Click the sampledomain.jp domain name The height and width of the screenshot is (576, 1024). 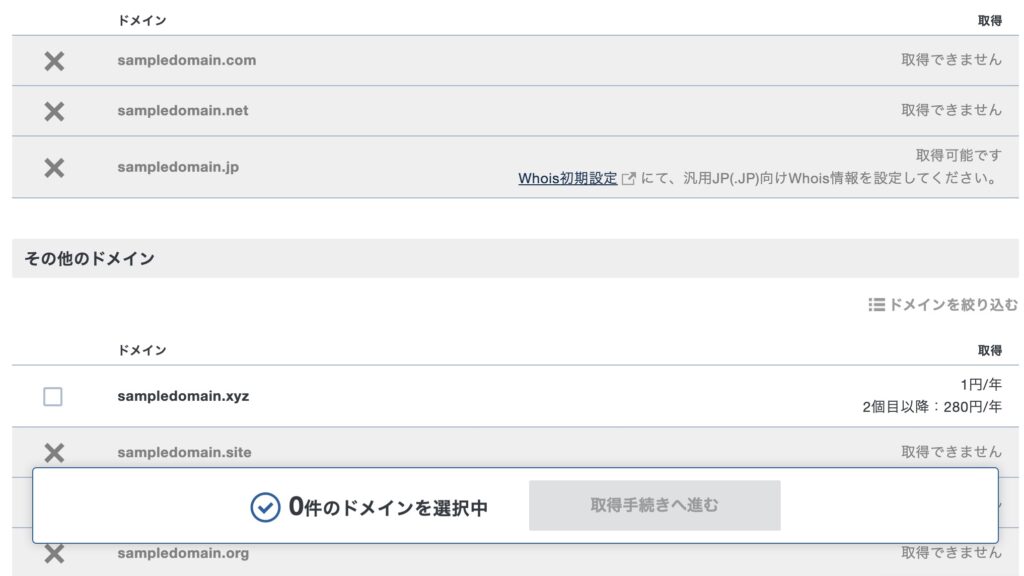pyautogui.click(x=178, y=167)
